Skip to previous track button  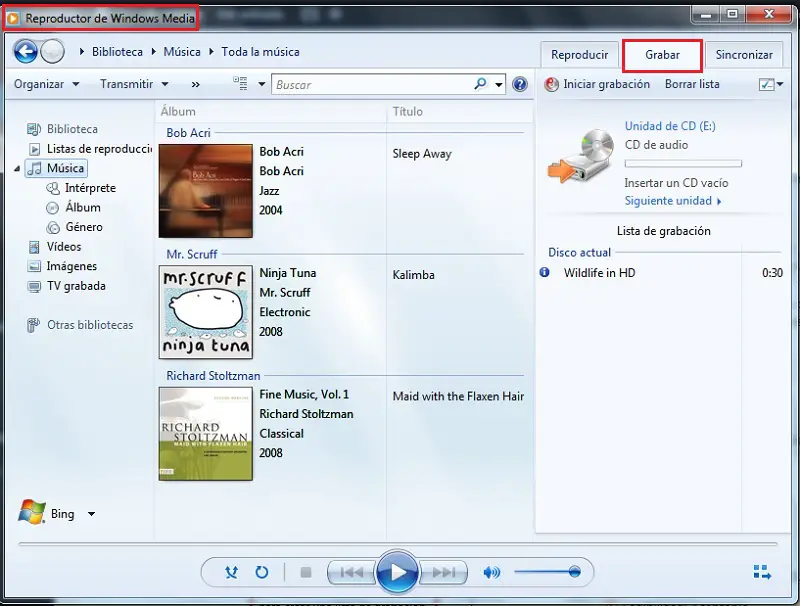(351, 573)
